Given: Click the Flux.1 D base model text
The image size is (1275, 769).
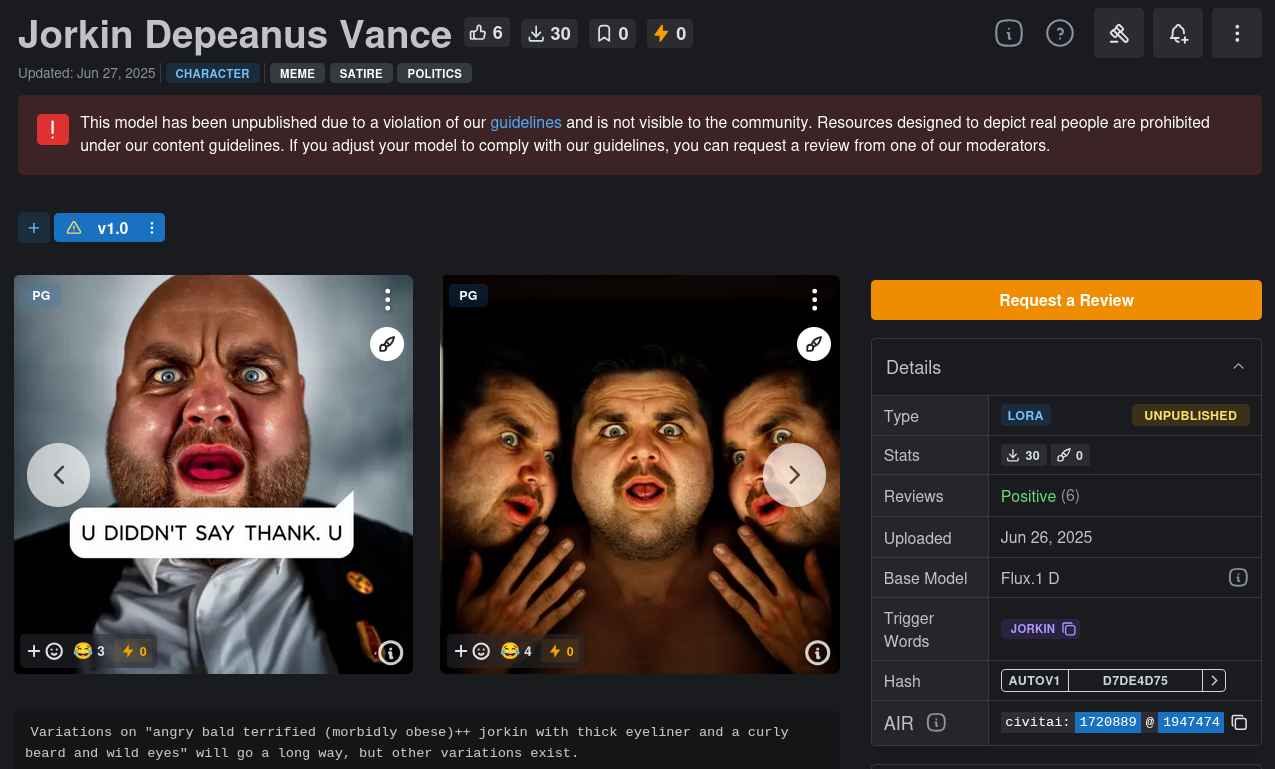Looking at the screenshot, I should pos(1030,578).
